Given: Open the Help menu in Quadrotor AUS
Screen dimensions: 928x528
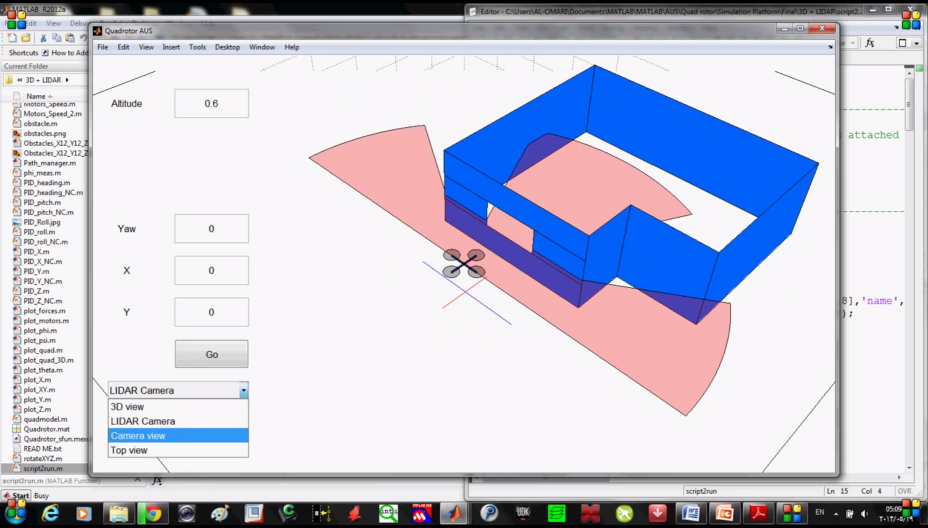Looking at the screenshot, I should pos(292,47).
